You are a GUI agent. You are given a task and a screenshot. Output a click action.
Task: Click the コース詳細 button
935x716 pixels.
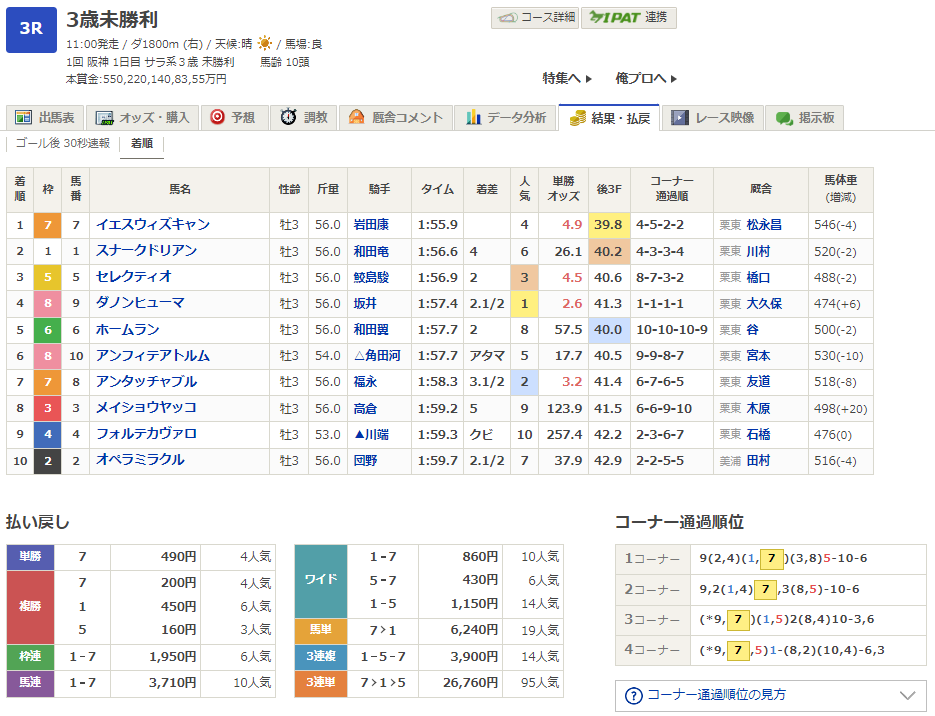tap(535, 18)
